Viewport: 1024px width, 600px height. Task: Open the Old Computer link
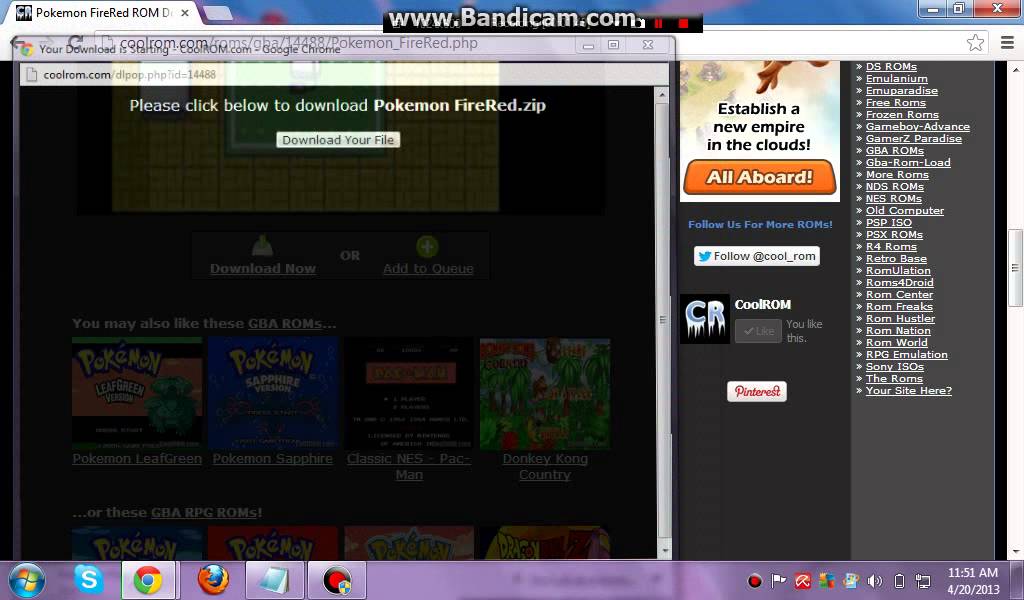[x=904, y=210]
